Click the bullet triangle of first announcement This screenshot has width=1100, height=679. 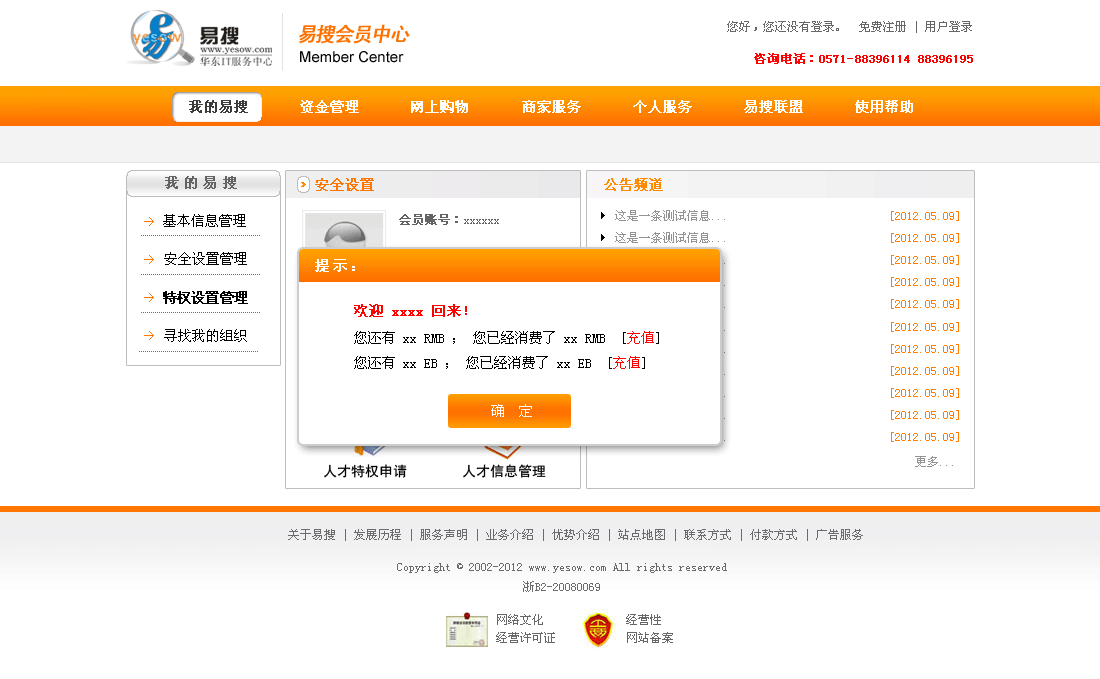pos(603,215)
